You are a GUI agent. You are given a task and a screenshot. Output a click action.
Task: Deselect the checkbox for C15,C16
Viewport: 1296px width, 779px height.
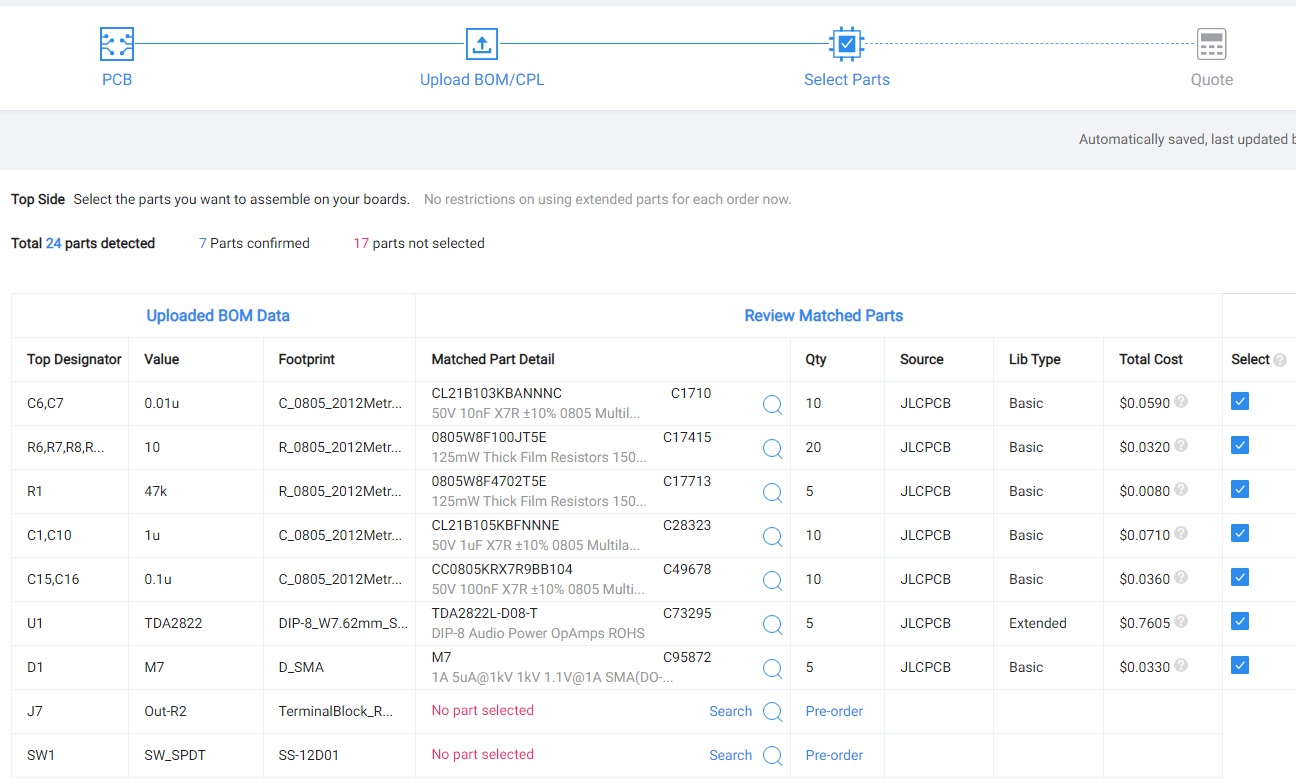point(1240,577)
